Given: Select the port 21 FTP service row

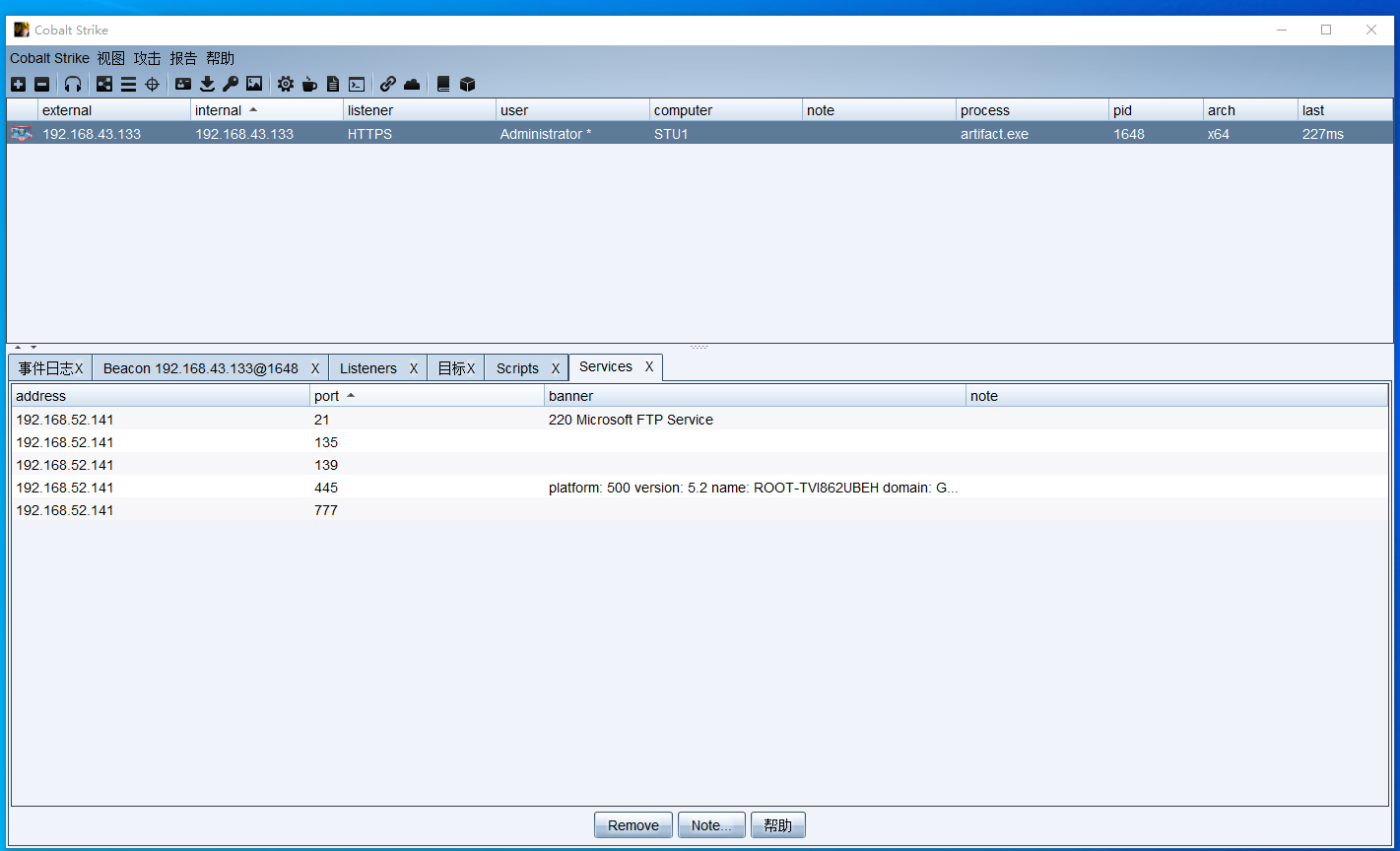Looking at the screenshot, I should pyautogui.click(x=700, y=420).
